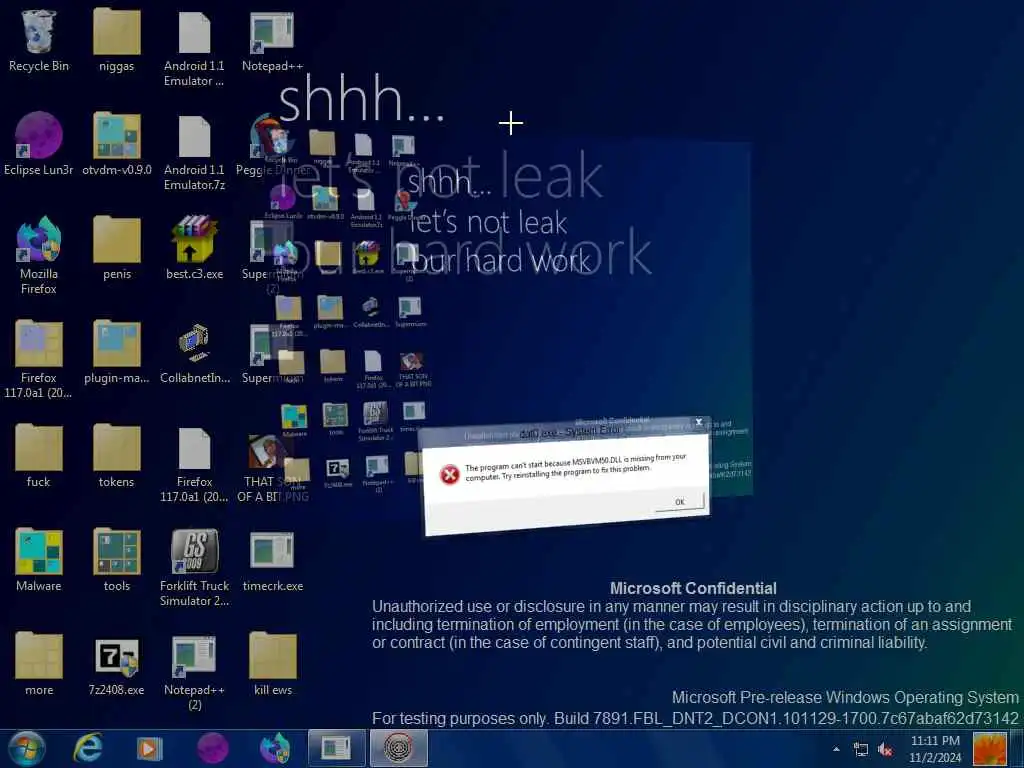The image size is (1024, 768).
Task: Show hidden system tray icons
Action: [x=836, y=749]
